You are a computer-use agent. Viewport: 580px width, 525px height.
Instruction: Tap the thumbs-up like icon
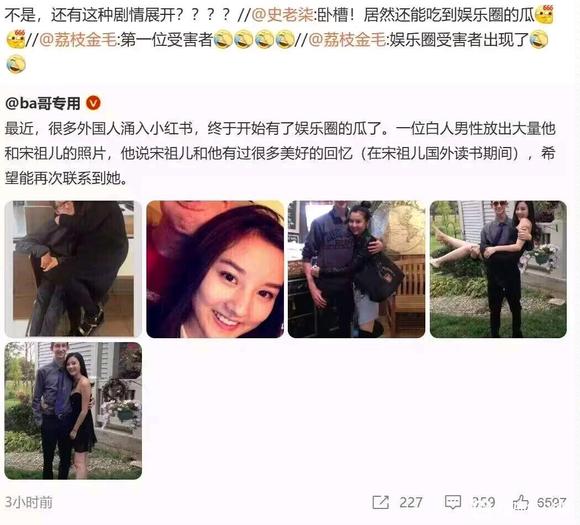(520, 502)
